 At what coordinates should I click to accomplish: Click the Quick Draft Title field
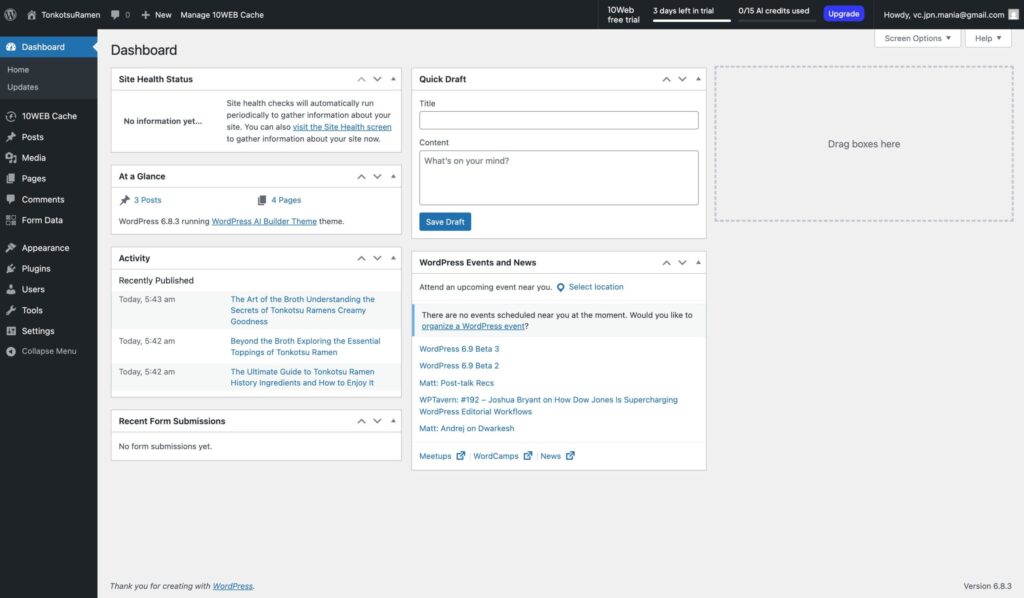pos(558,120)
